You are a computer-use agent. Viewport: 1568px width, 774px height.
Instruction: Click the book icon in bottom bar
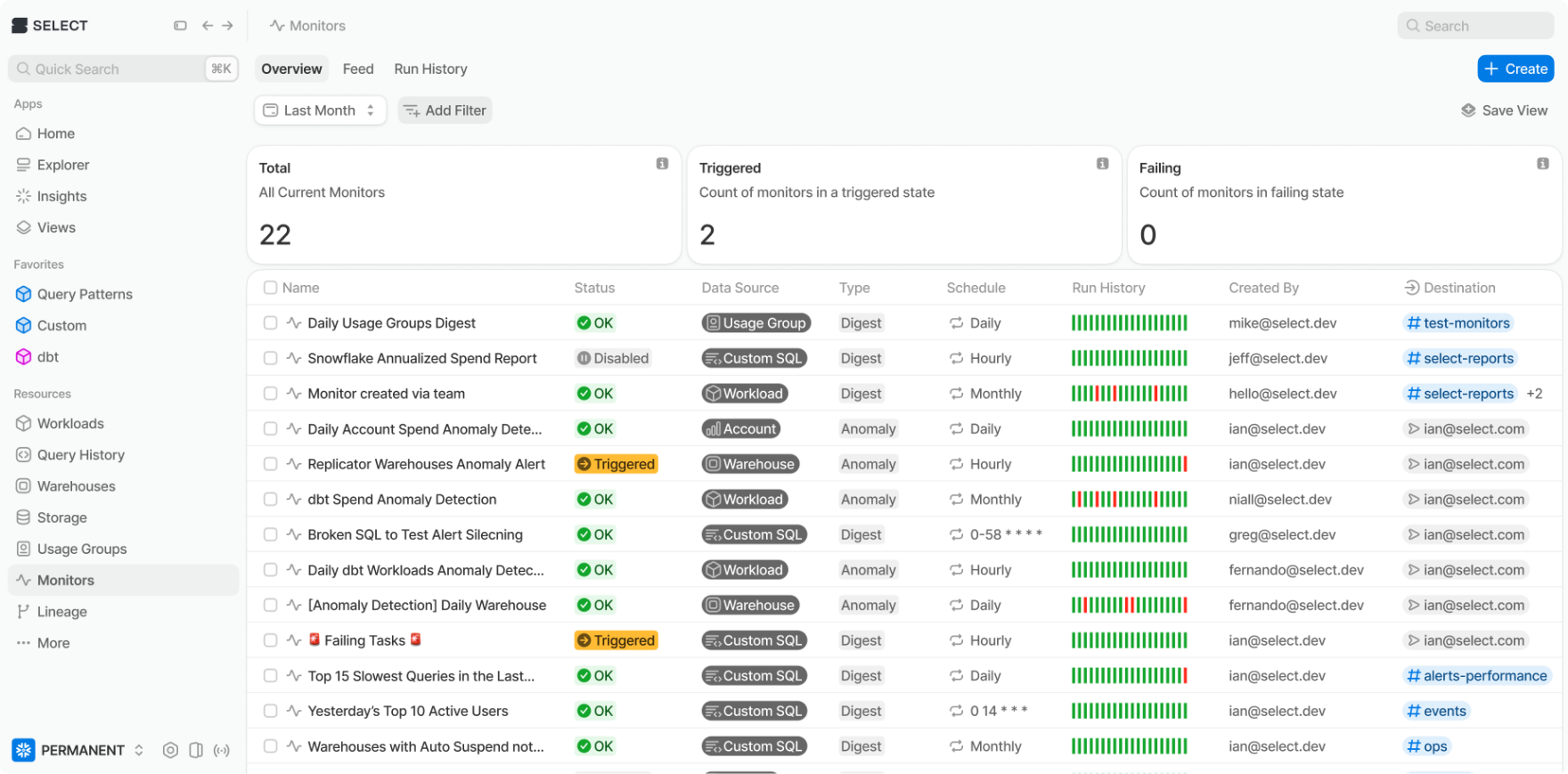point(196,750)
